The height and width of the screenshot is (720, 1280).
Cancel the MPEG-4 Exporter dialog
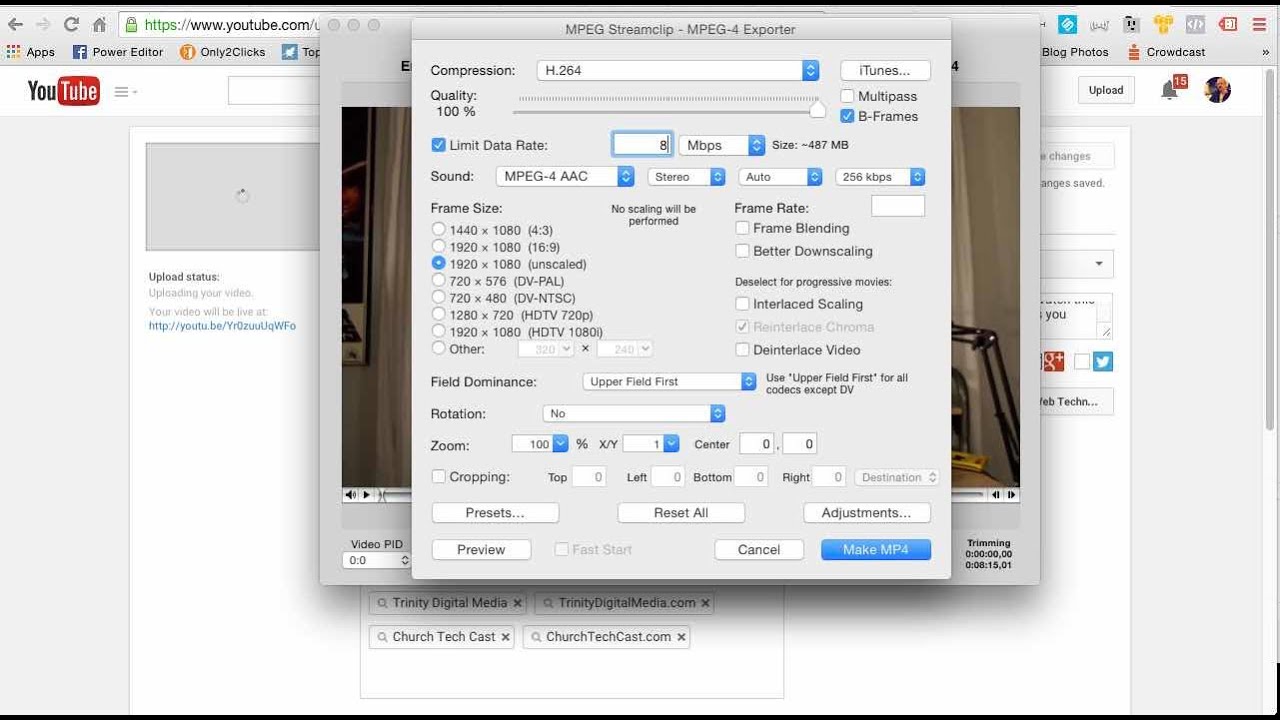pos(759,550)
